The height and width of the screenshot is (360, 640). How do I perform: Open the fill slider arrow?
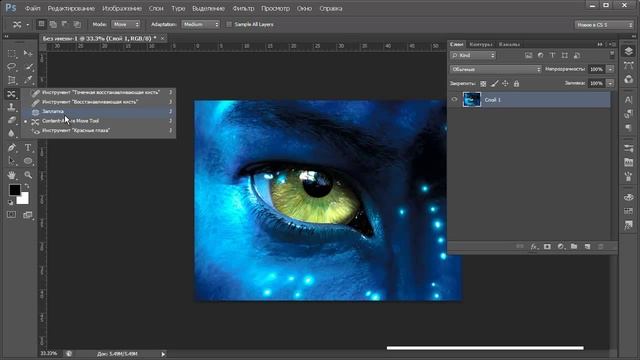click(x=610, y=83)
